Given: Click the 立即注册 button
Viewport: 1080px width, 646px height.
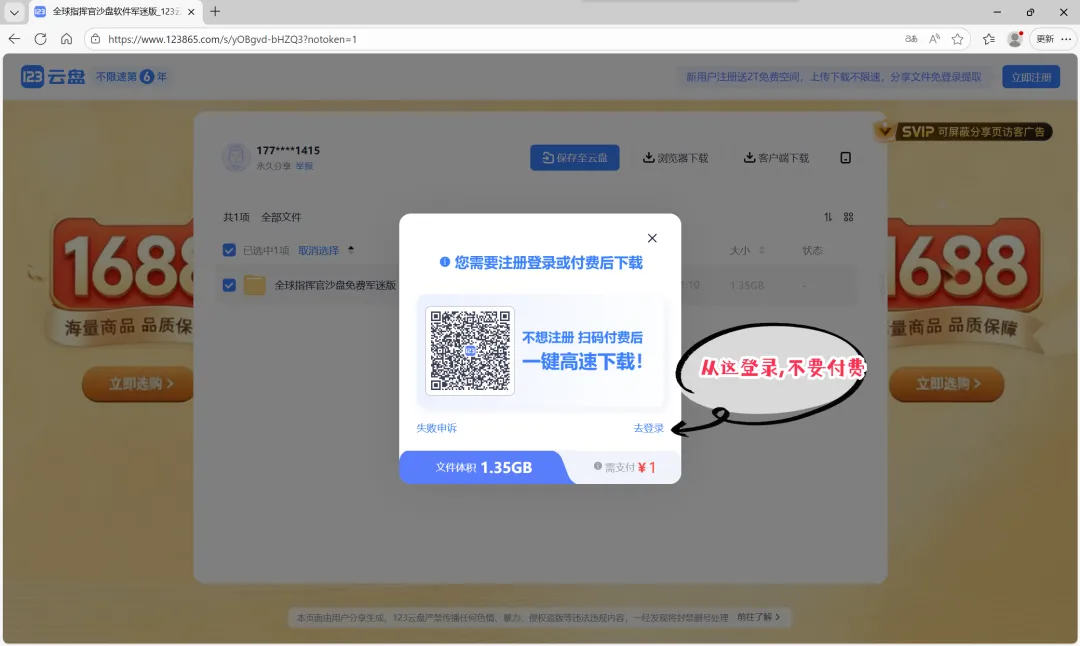Looking at the screenshot, I should (1030, 77).
